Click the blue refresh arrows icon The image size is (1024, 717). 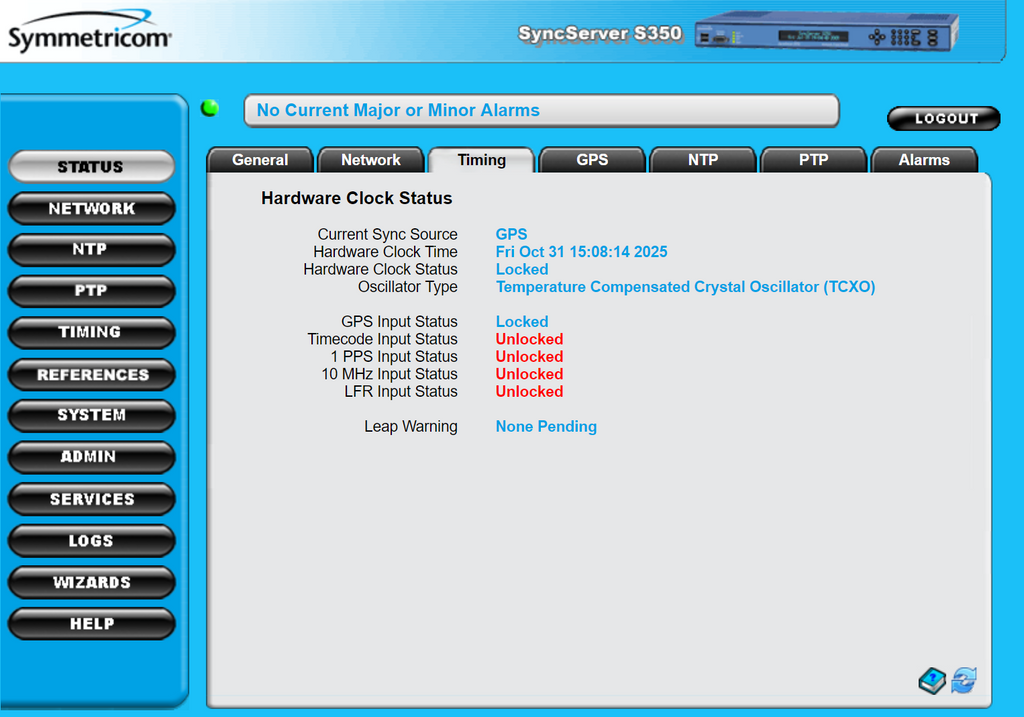[963, 681]
